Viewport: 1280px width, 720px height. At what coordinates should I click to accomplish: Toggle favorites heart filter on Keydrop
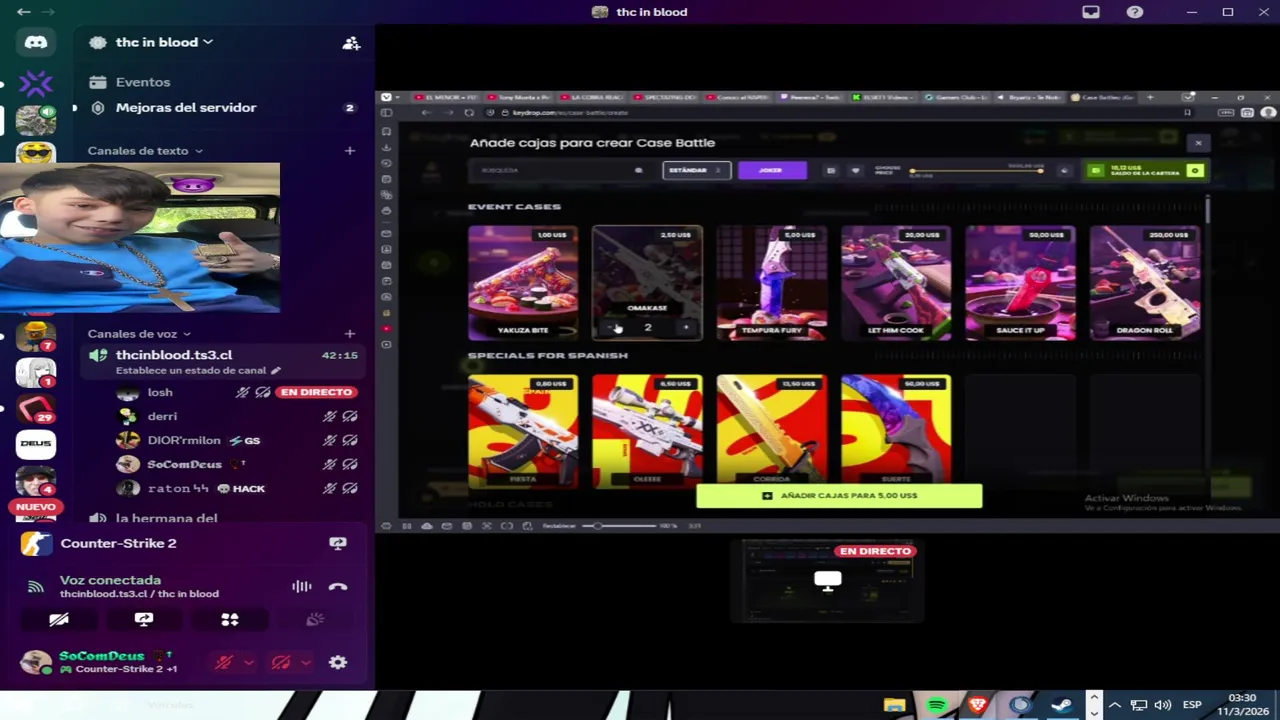(855, 171)
